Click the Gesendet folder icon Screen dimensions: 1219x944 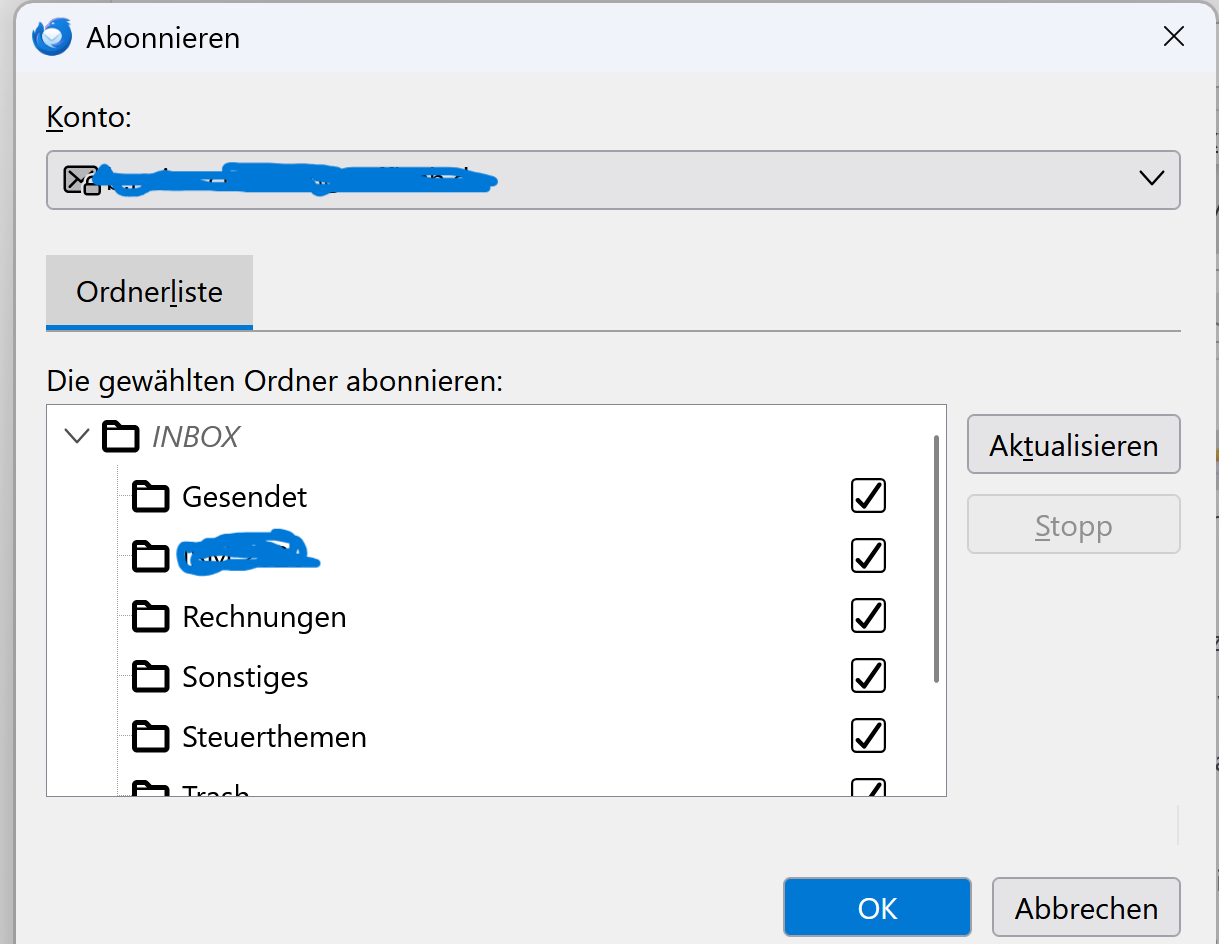[151, 497]
